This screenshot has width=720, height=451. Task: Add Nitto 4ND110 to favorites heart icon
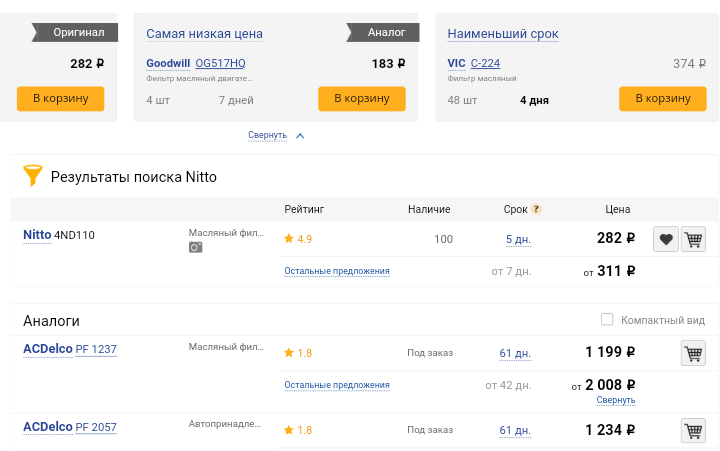[666, 239]
